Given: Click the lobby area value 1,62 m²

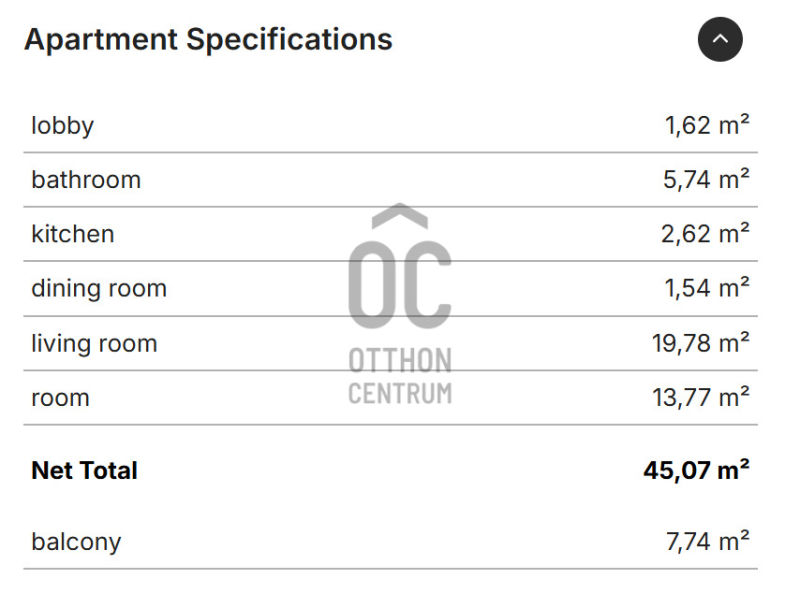Looking at the screenshot, I should pos(707,125).
